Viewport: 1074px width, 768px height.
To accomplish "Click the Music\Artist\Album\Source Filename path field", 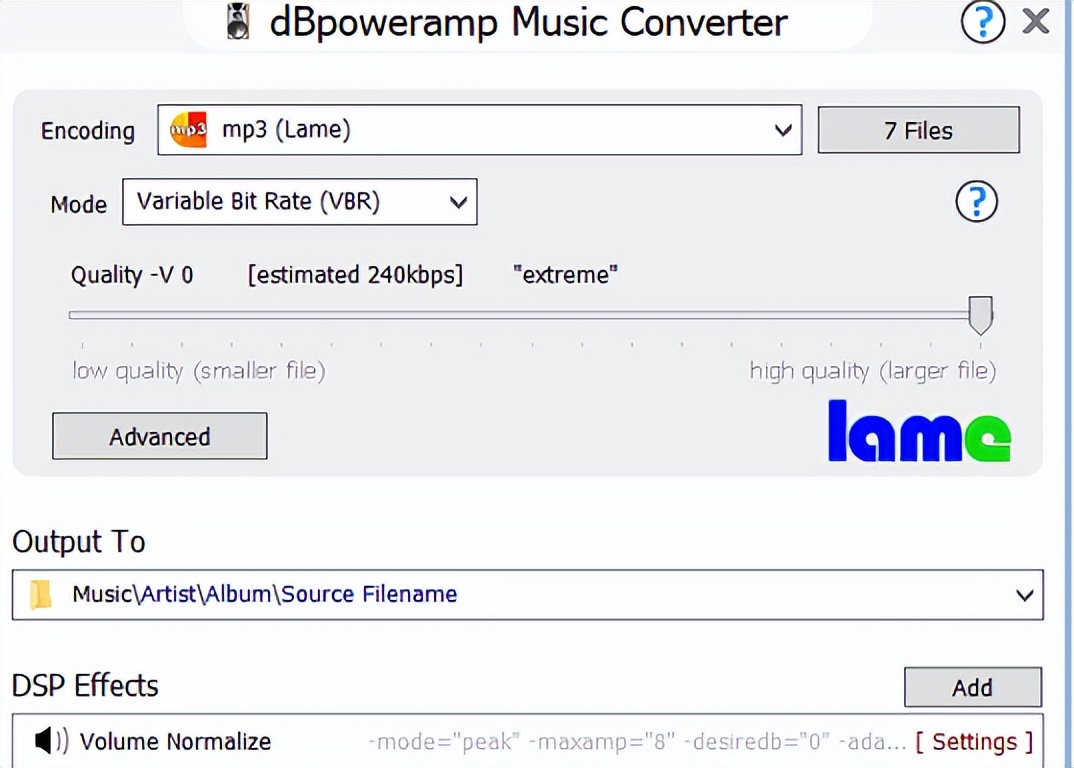I will (527, 595).
